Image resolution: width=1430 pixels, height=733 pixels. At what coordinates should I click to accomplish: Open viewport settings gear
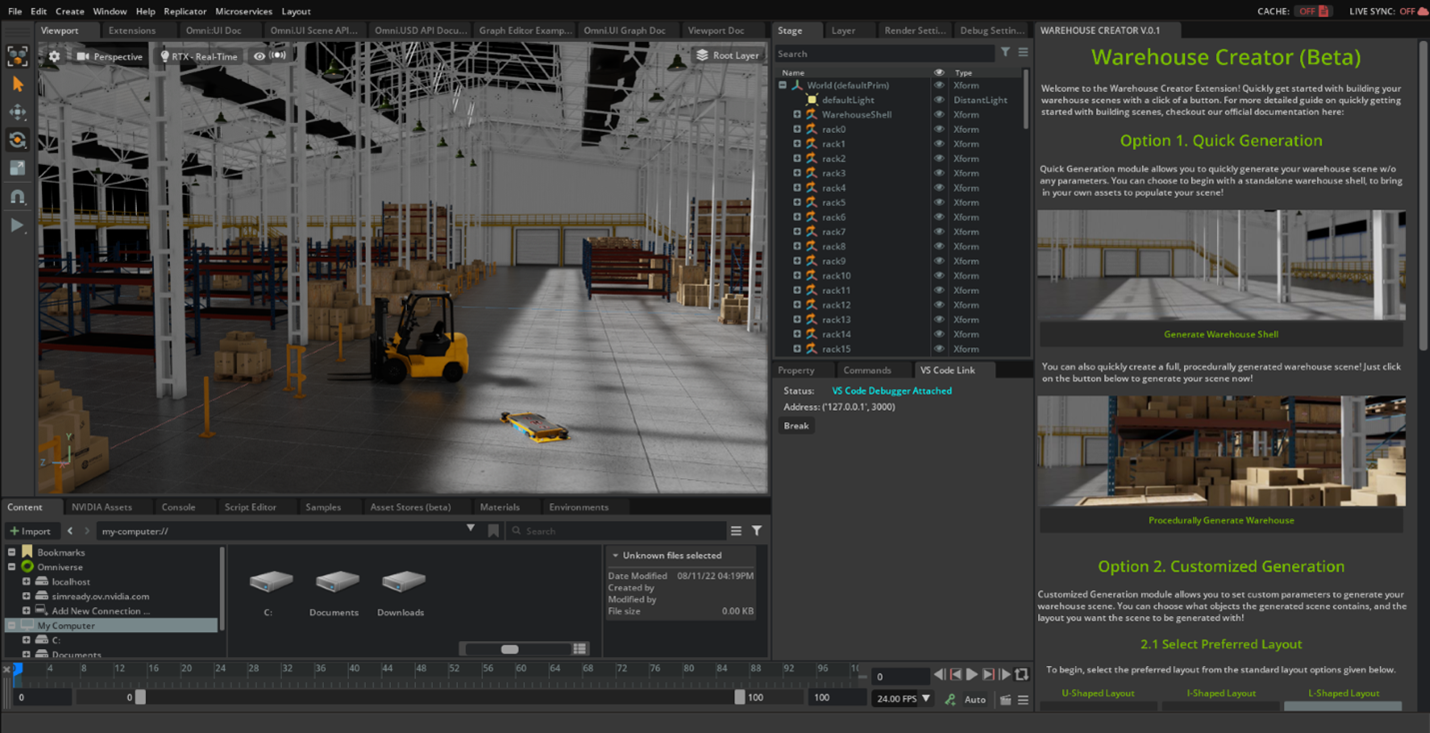pyautogui.click(x=54, y=56)
